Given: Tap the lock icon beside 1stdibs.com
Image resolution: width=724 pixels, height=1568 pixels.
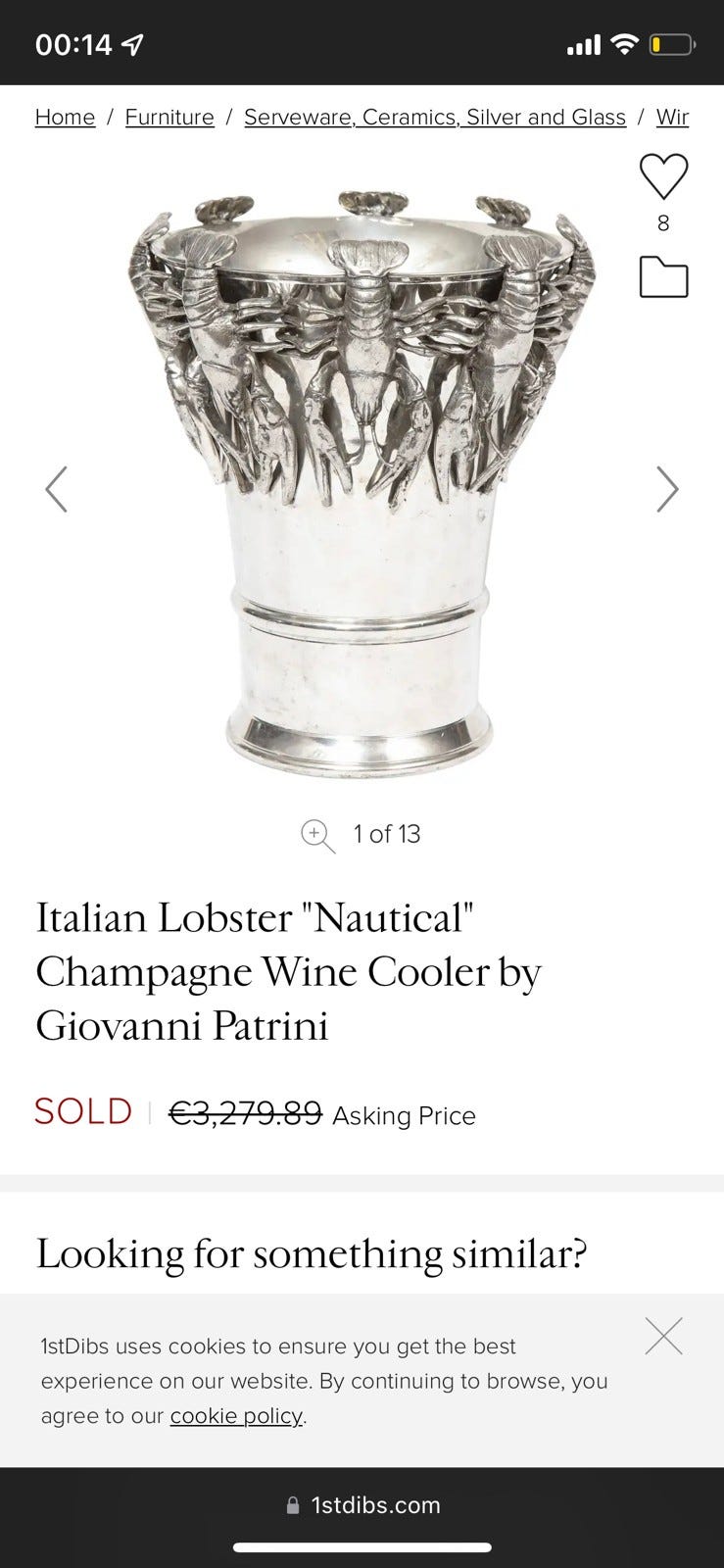Looking at the screenshot, I should coord(292,1505).
